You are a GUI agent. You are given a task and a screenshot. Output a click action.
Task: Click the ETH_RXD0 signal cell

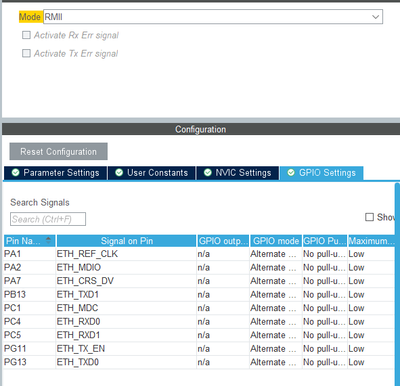pos(126,322)
